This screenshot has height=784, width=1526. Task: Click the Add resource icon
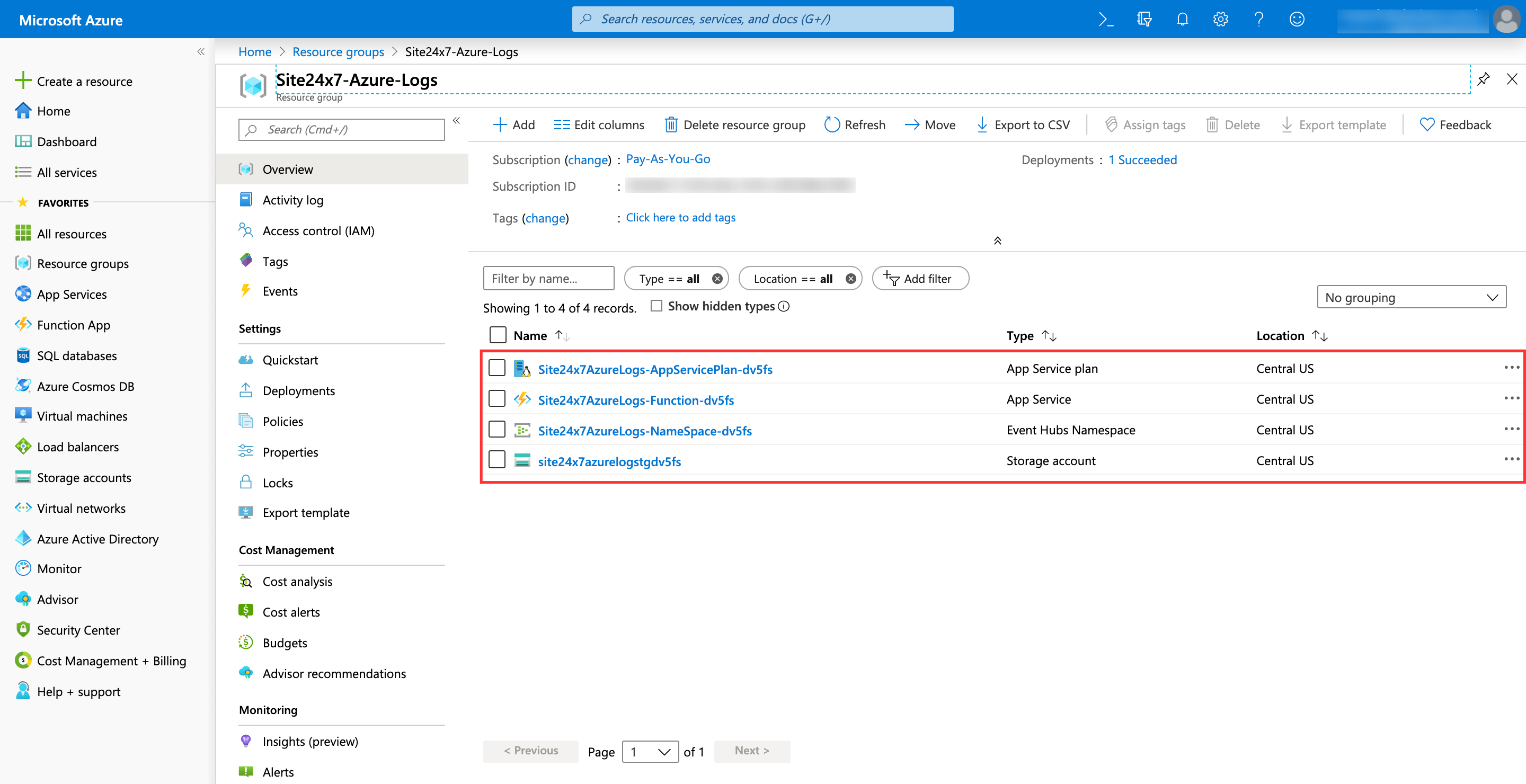[511, 124]
